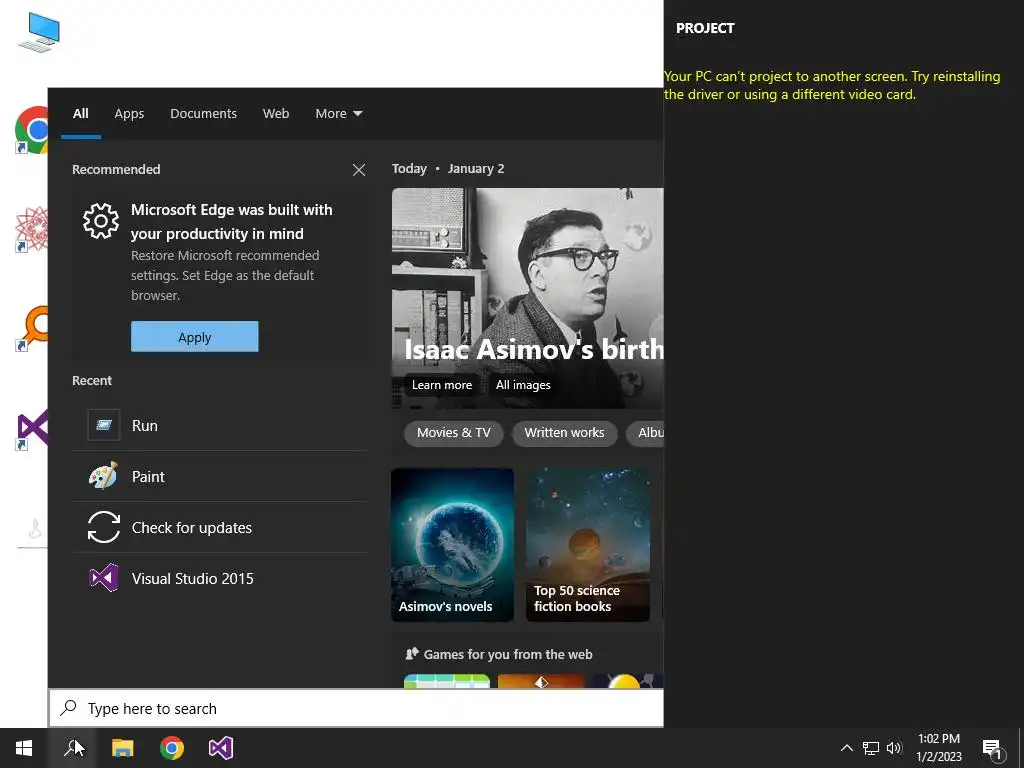
Task: Select the Written works chip
Action: coord(564,433)
